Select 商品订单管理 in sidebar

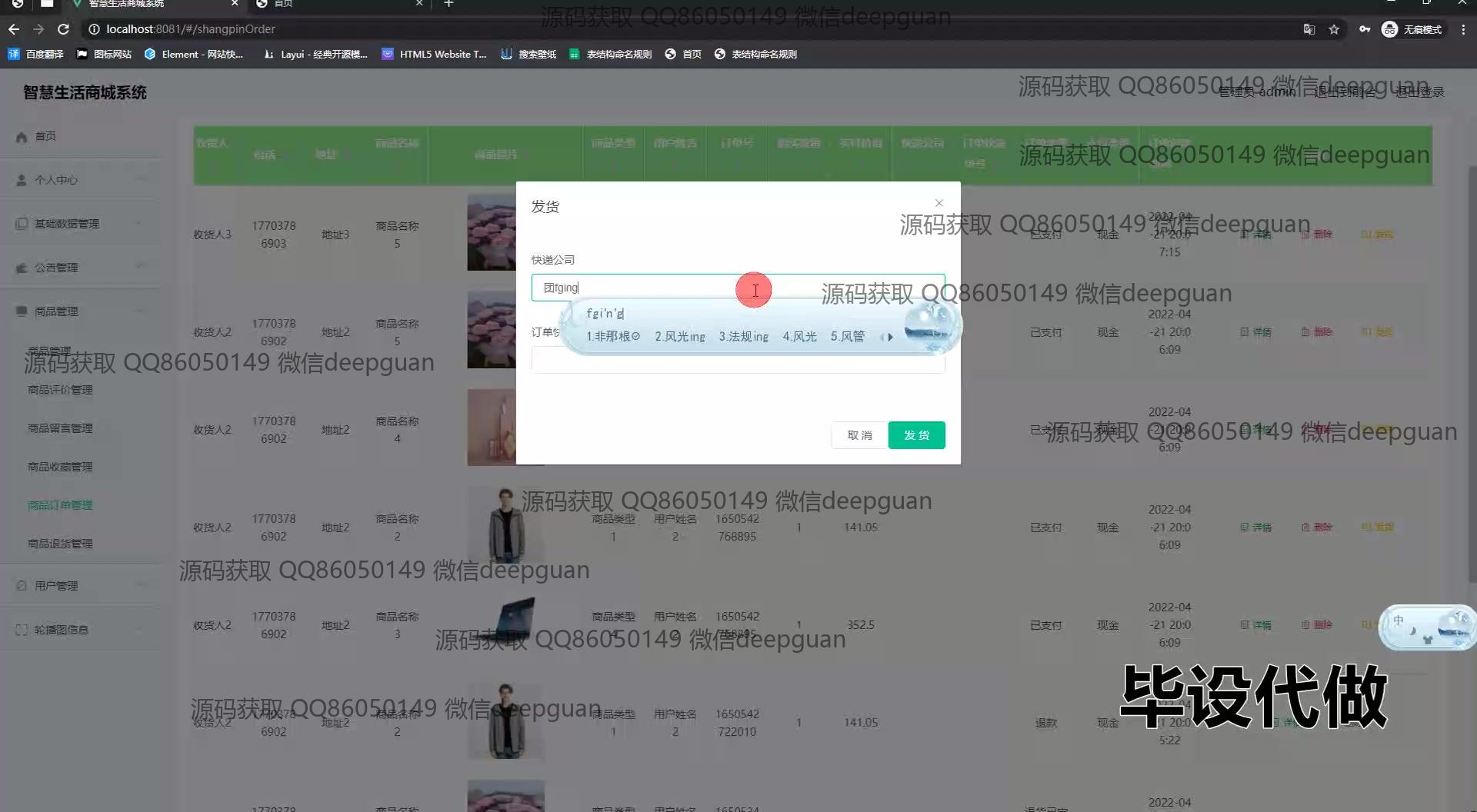[60, 505]
